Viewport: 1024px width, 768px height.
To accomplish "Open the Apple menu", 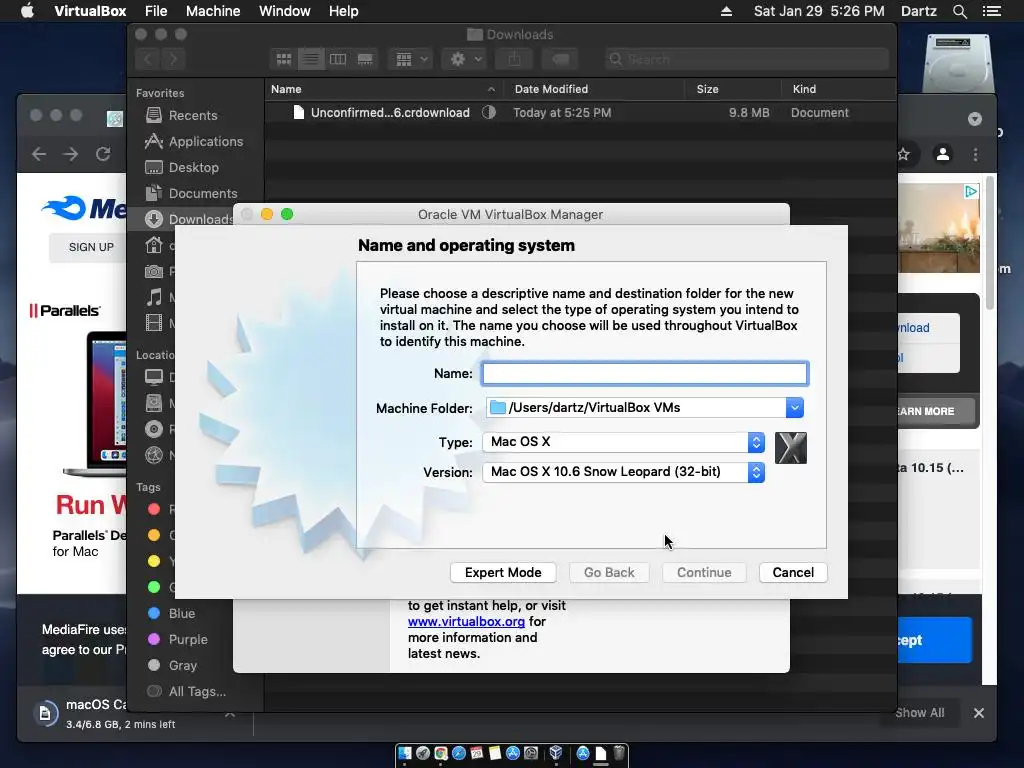I will (x=27, y=11).
